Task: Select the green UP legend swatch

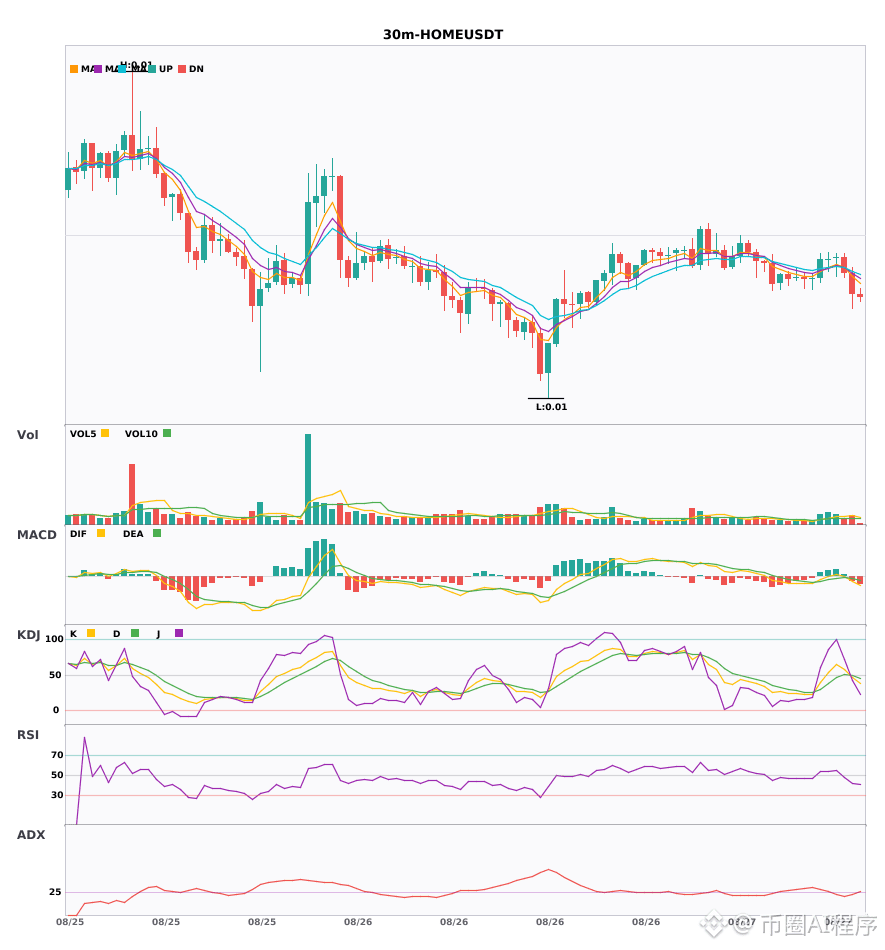Action: pos(151,69)
